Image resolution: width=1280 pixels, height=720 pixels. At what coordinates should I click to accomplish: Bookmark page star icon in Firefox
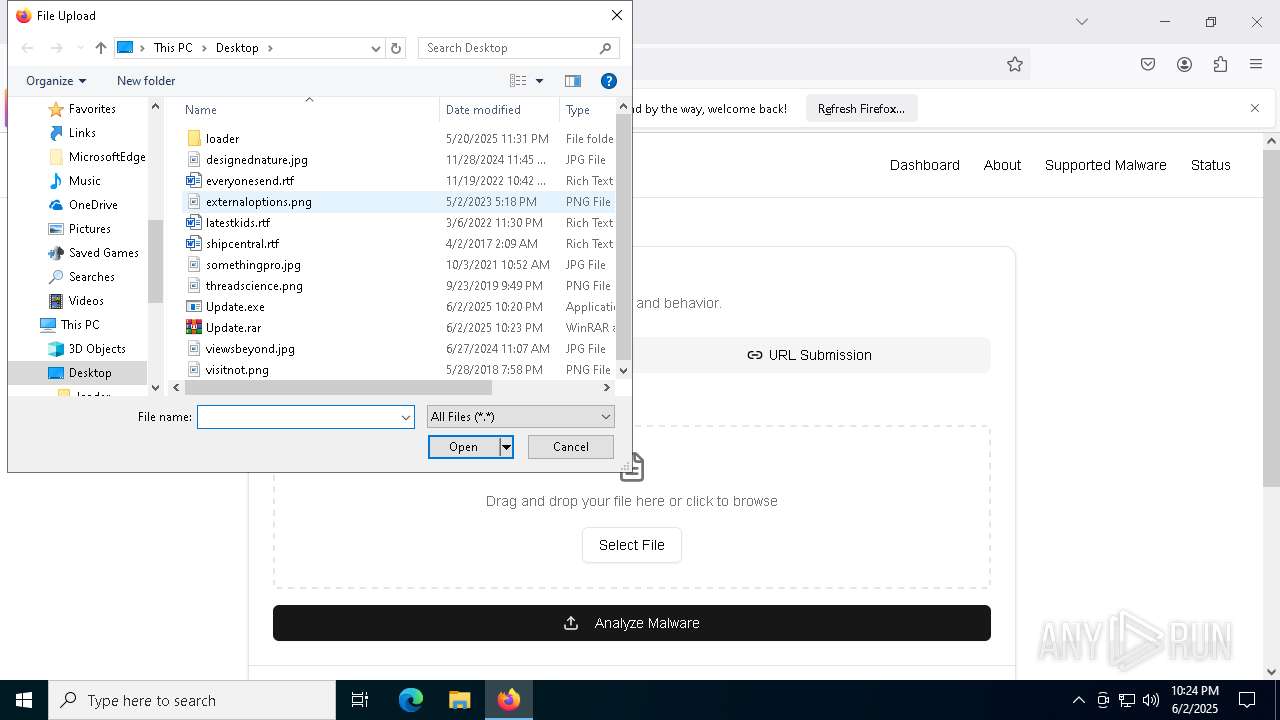tap(1015, 64)
